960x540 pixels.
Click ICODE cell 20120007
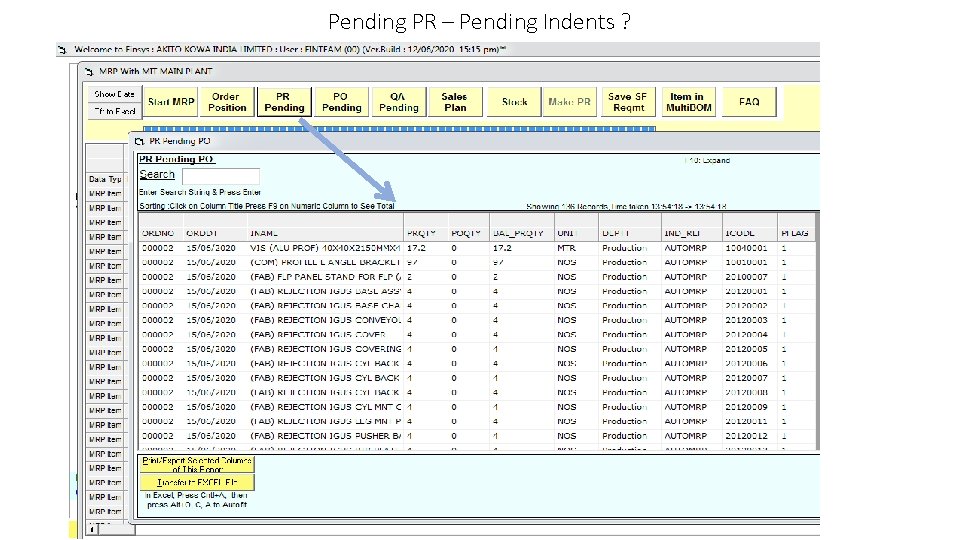[x=746, y=378]
